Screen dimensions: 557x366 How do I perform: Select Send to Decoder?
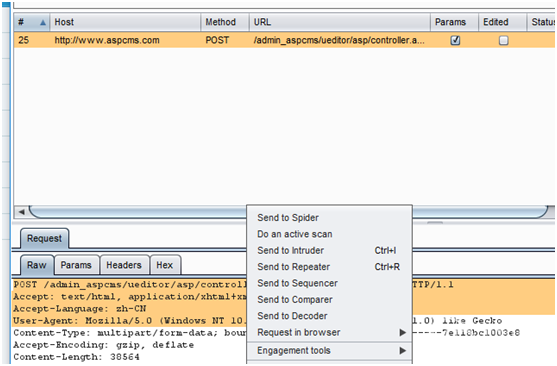coord(329,316)
